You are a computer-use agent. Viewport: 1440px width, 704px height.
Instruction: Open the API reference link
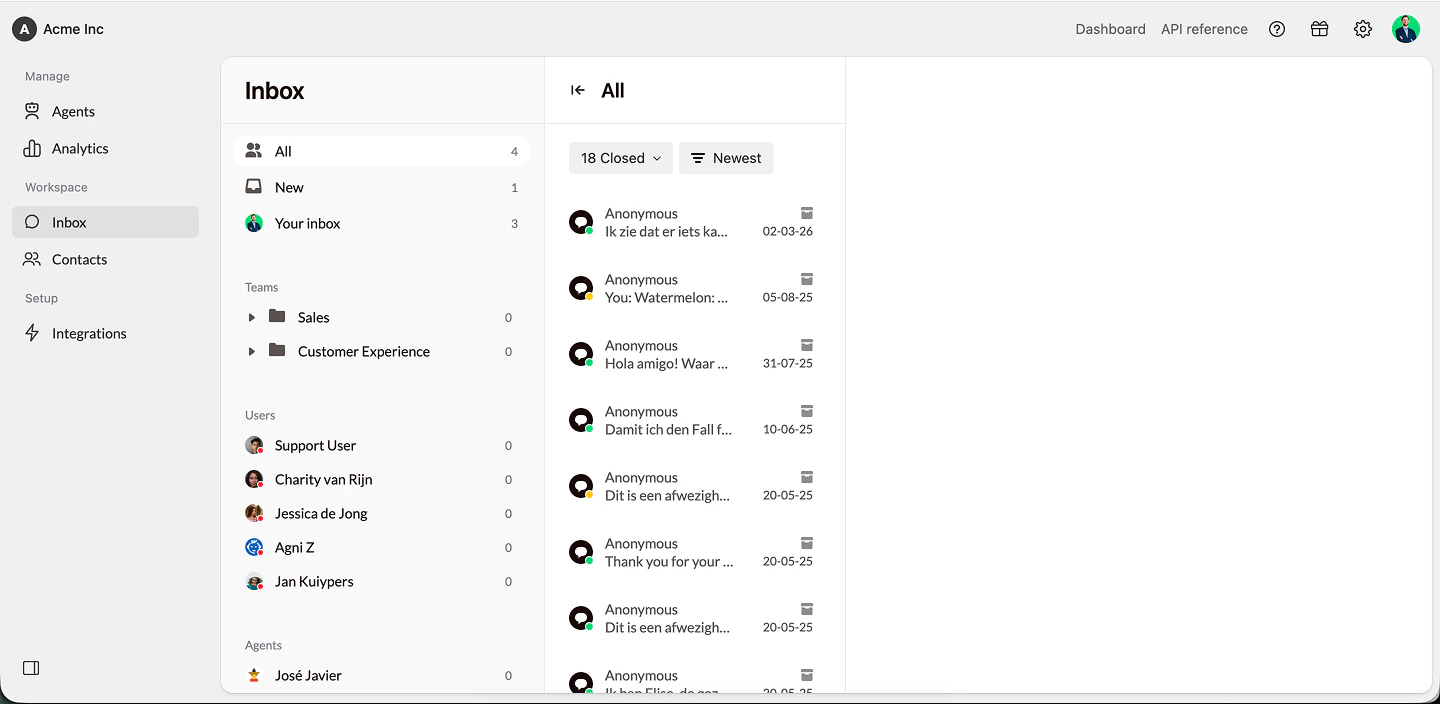point(1204,29)
